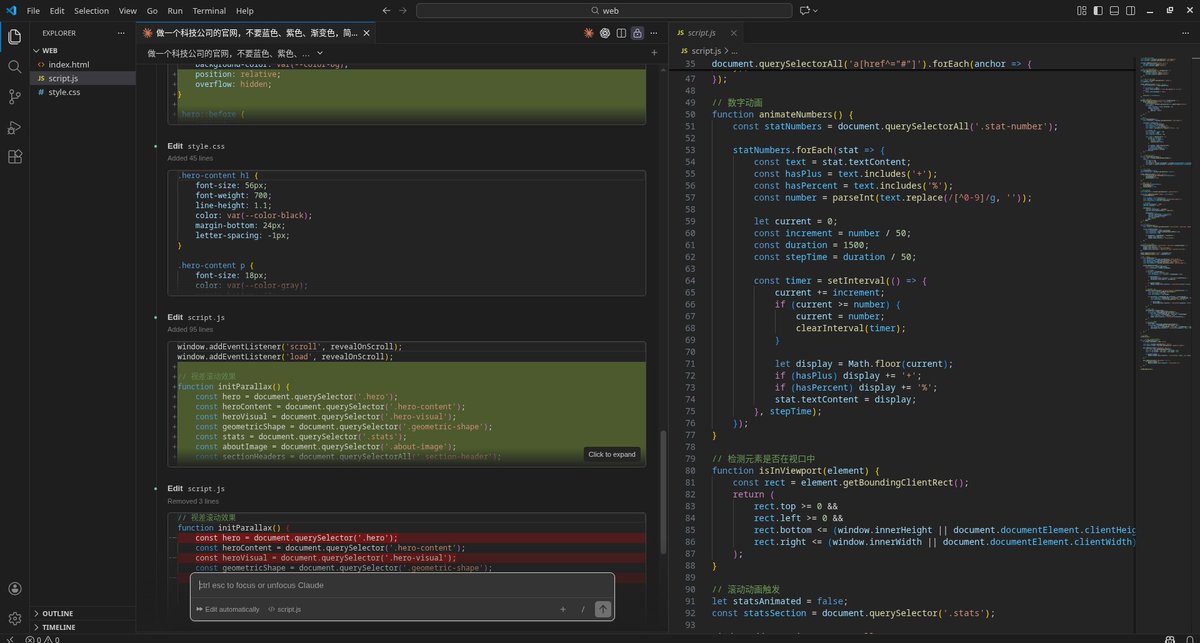
Task: Open the View menu
Action: (x=128, y=10)
